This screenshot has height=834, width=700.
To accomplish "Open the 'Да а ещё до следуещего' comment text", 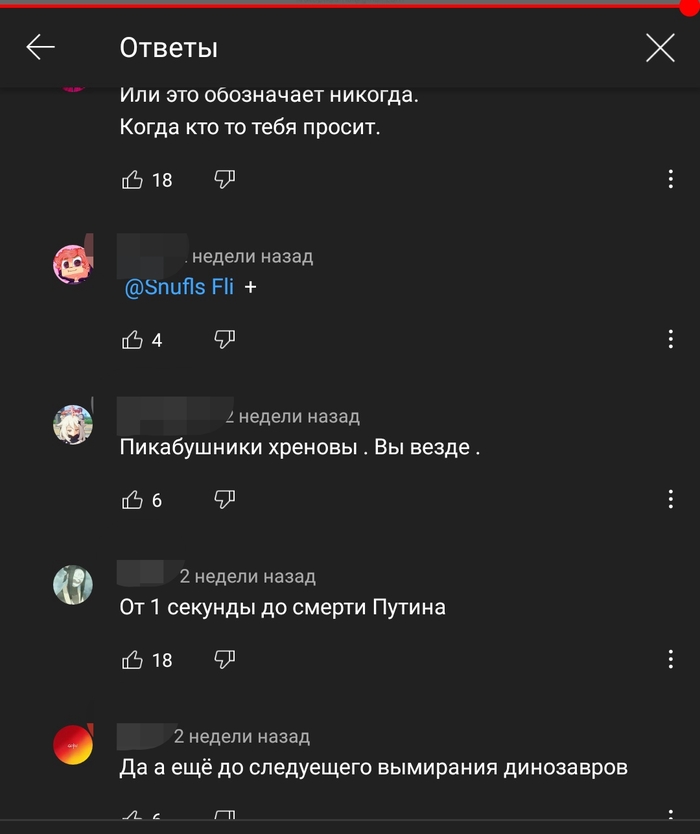I will point(373,768).
